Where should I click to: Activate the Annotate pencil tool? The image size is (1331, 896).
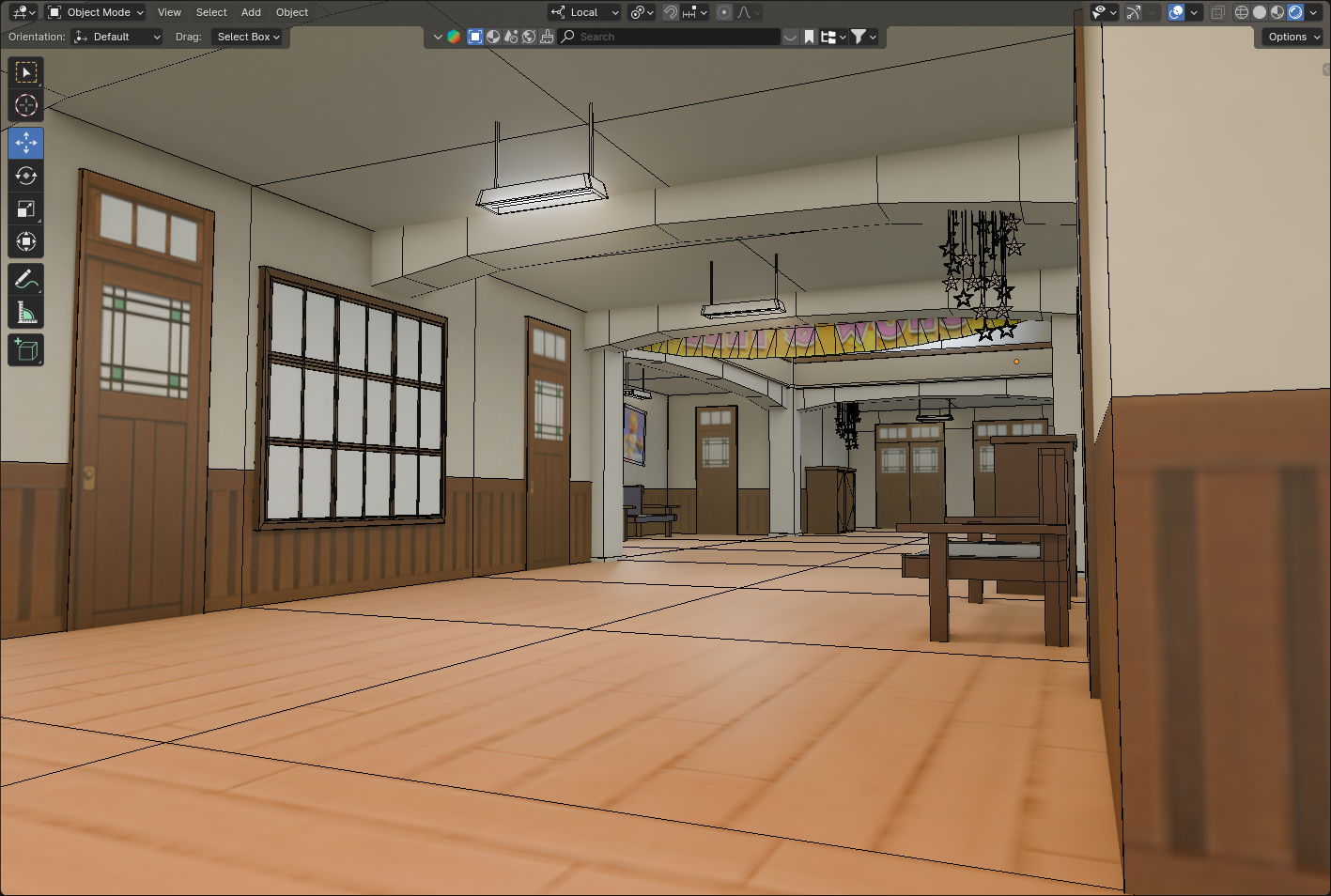[x=26, y=279]
